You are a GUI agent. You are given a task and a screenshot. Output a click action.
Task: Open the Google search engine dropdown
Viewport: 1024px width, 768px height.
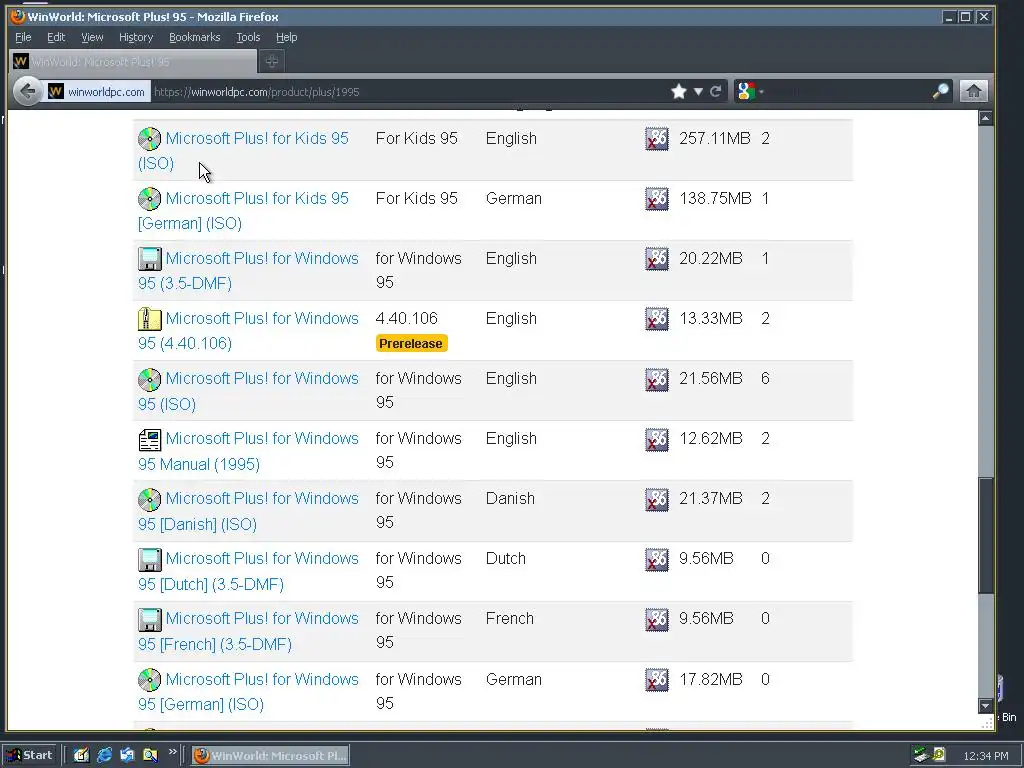click(x=750, y=91)
